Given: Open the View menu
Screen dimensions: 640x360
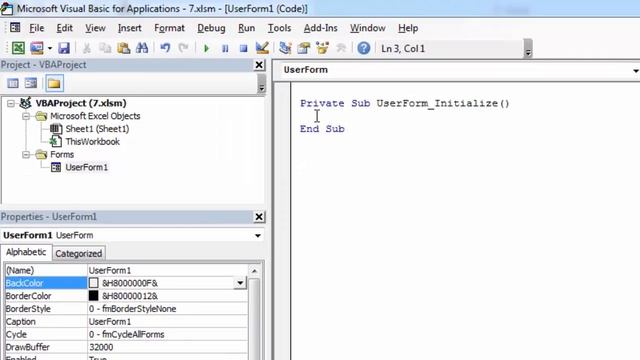Looking at the screenshot, I should (x=95, y=28).
